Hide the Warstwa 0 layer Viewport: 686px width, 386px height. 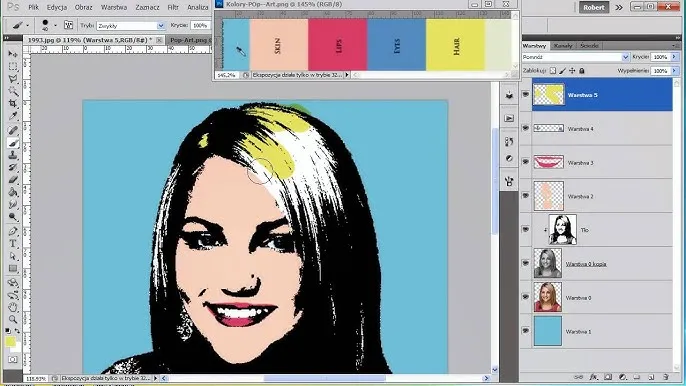coord(525,297)
